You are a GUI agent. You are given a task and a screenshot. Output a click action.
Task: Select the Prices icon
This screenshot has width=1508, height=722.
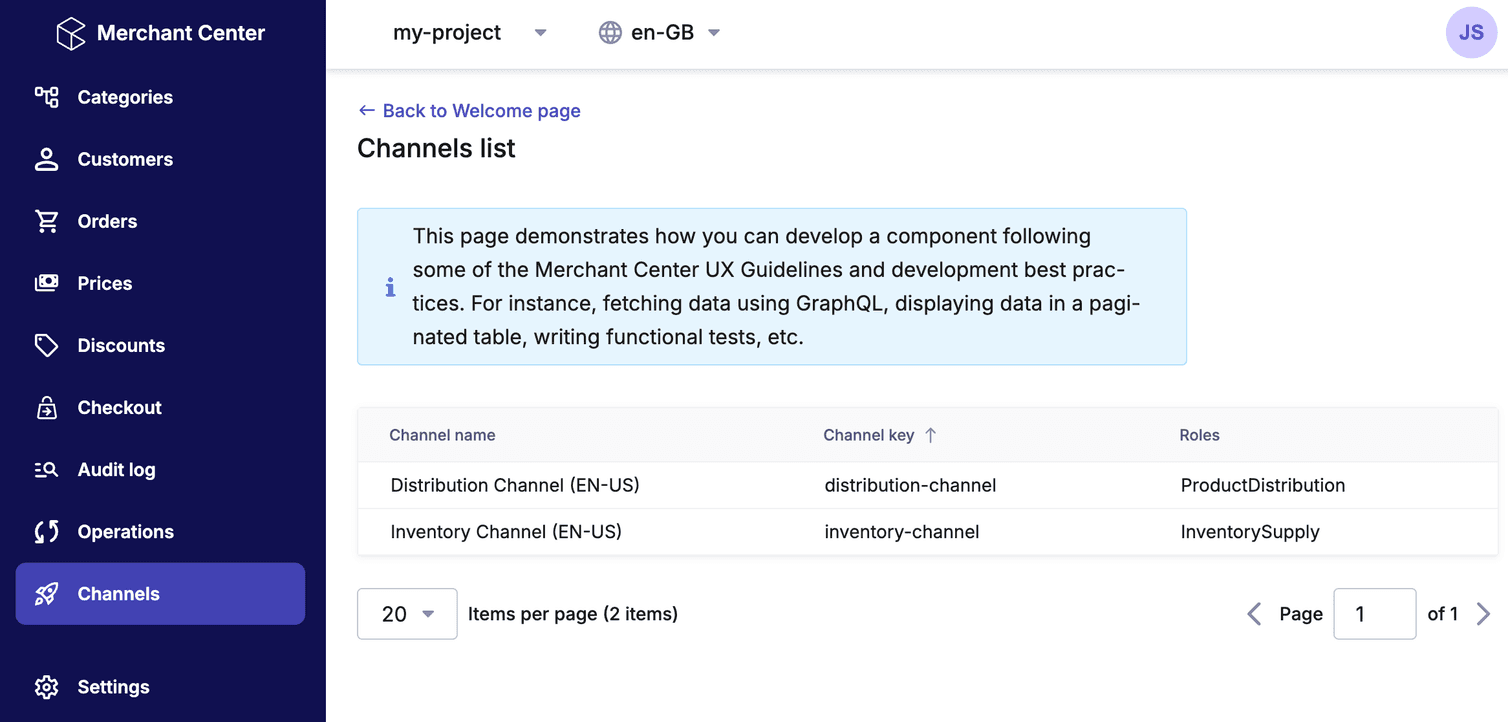point(46,283)
